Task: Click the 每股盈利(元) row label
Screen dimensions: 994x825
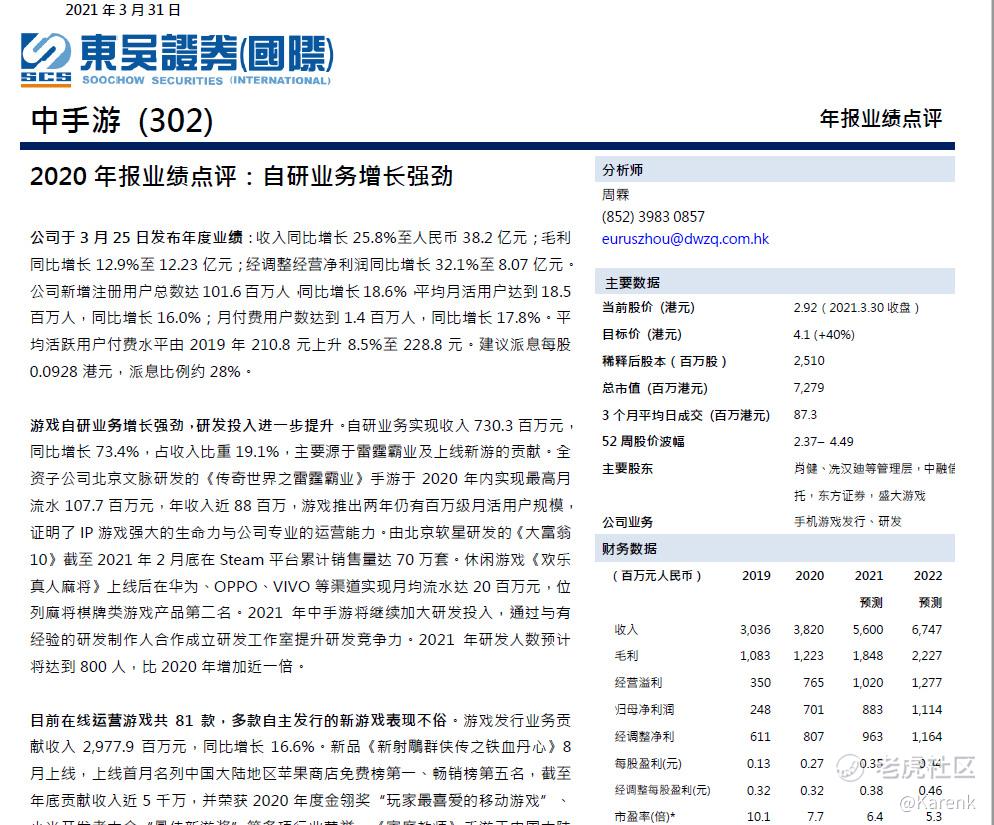Action: coord(647,763)
